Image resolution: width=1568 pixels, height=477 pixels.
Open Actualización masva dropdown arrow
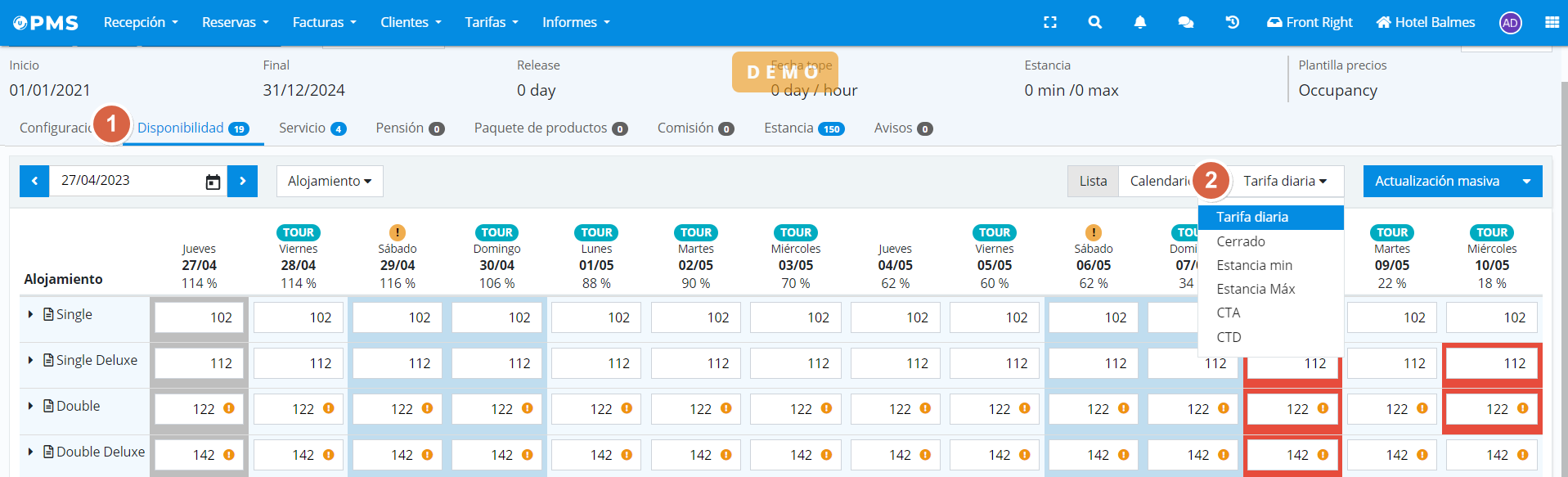pyautogui.click(x=1526, y=182)
